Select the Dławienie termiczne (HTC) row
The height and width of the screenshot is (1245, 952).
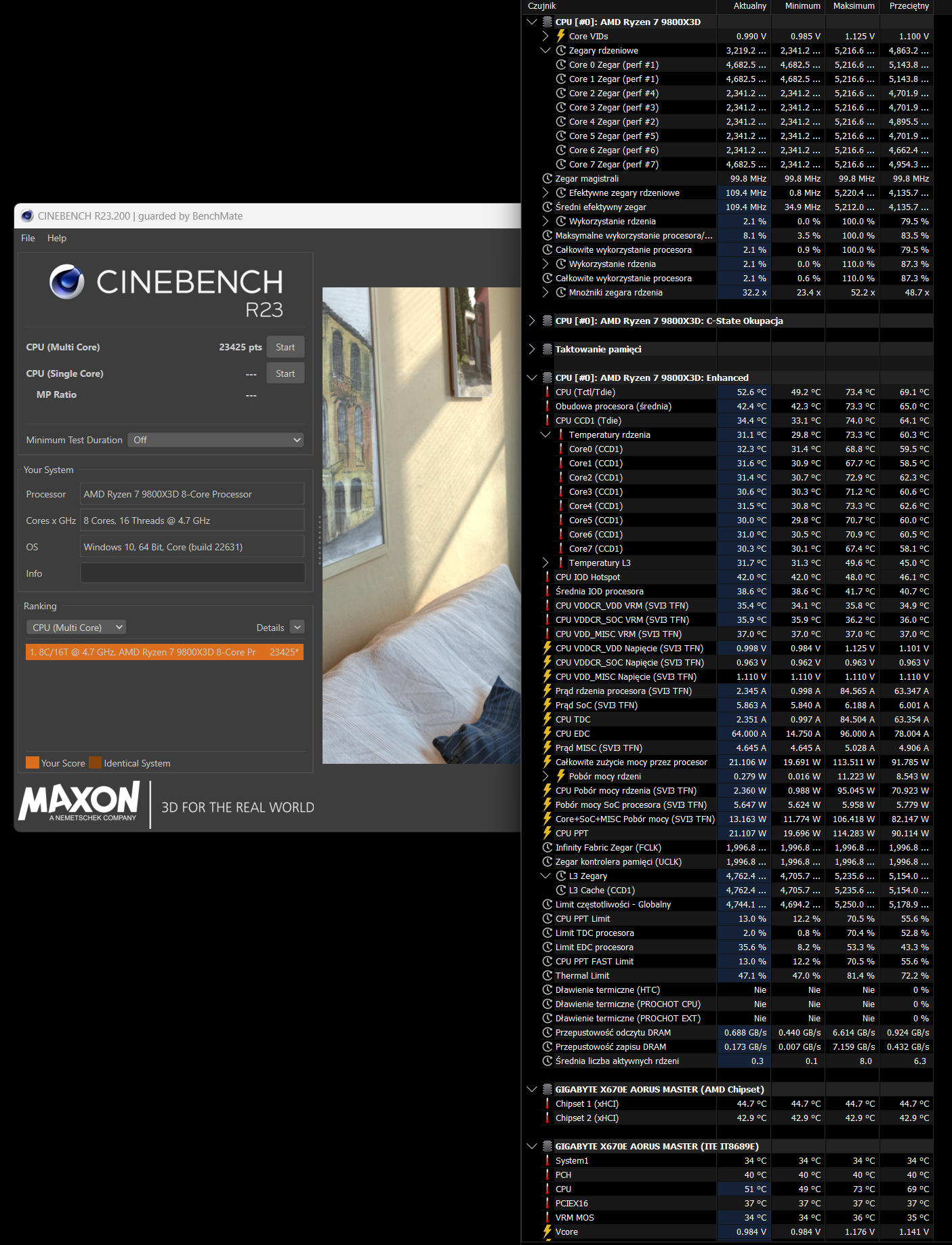pos(728,989)
